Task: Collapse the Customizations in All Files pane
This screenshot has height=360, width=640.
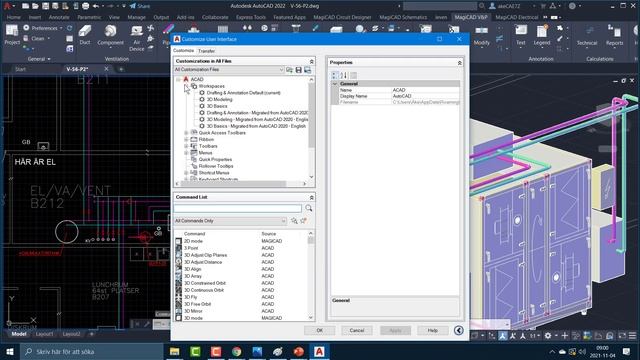Action: [x=311, y=61]
